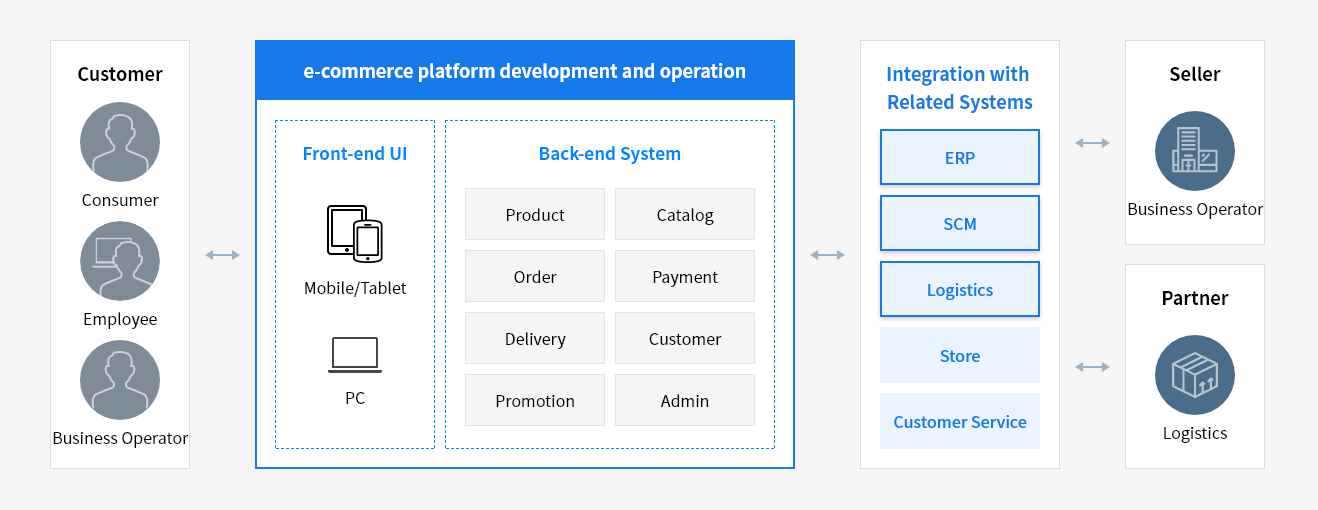Click the ERP integration box

pos(959,157)
